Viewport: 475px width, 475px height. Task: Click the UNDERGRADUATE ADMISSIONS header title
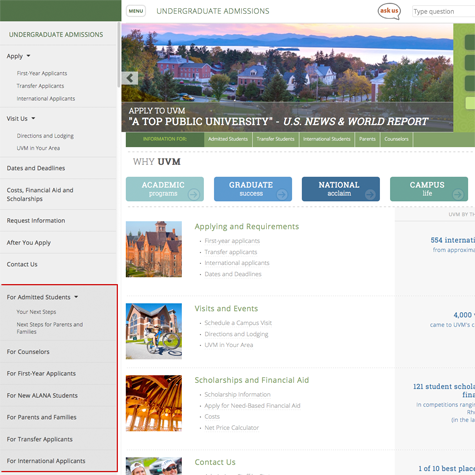[213, 11]
